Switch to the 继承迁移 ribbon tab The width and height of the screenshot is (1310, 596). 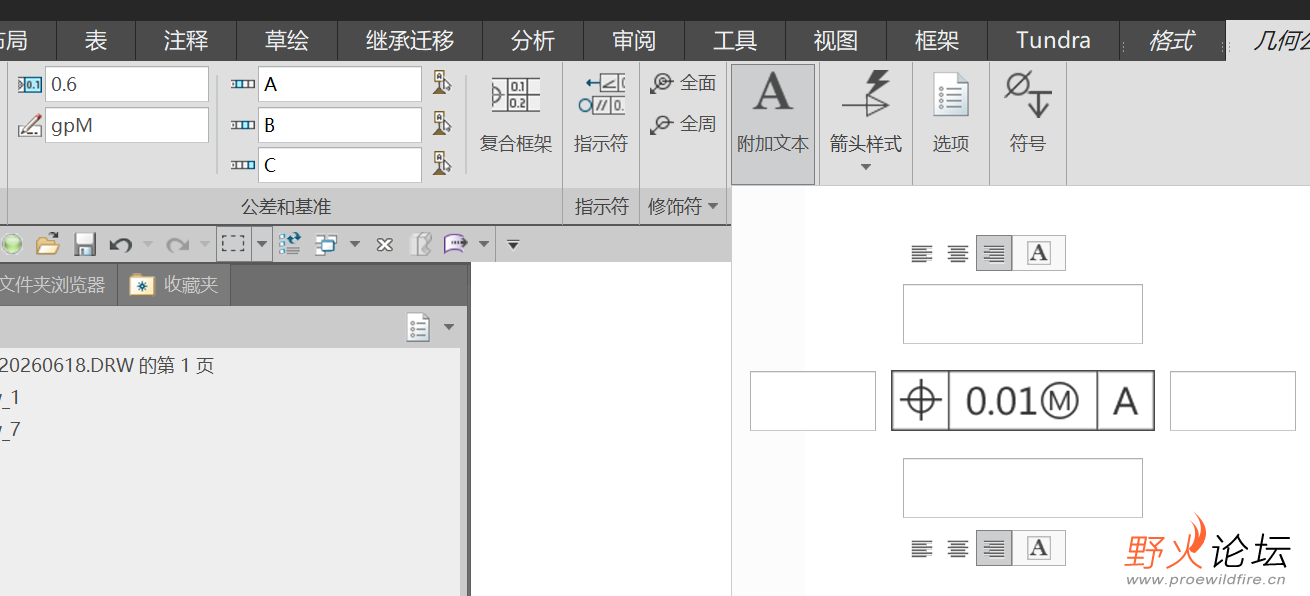coord(410,41)
